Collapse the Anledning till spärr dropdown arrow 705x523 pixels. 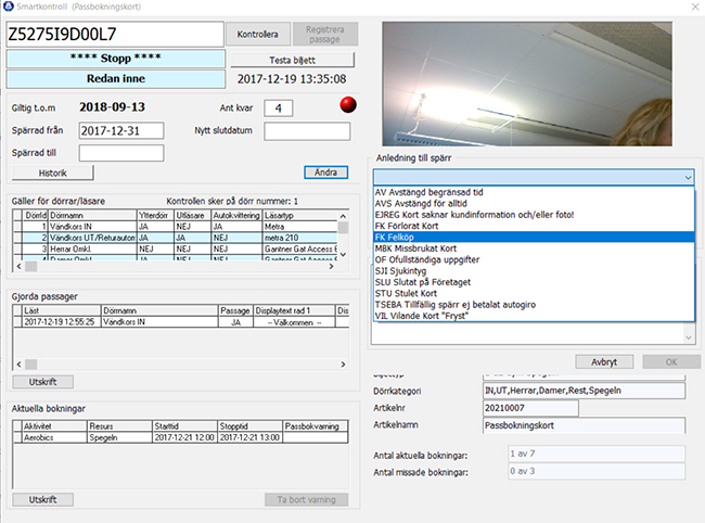[688, 177]
